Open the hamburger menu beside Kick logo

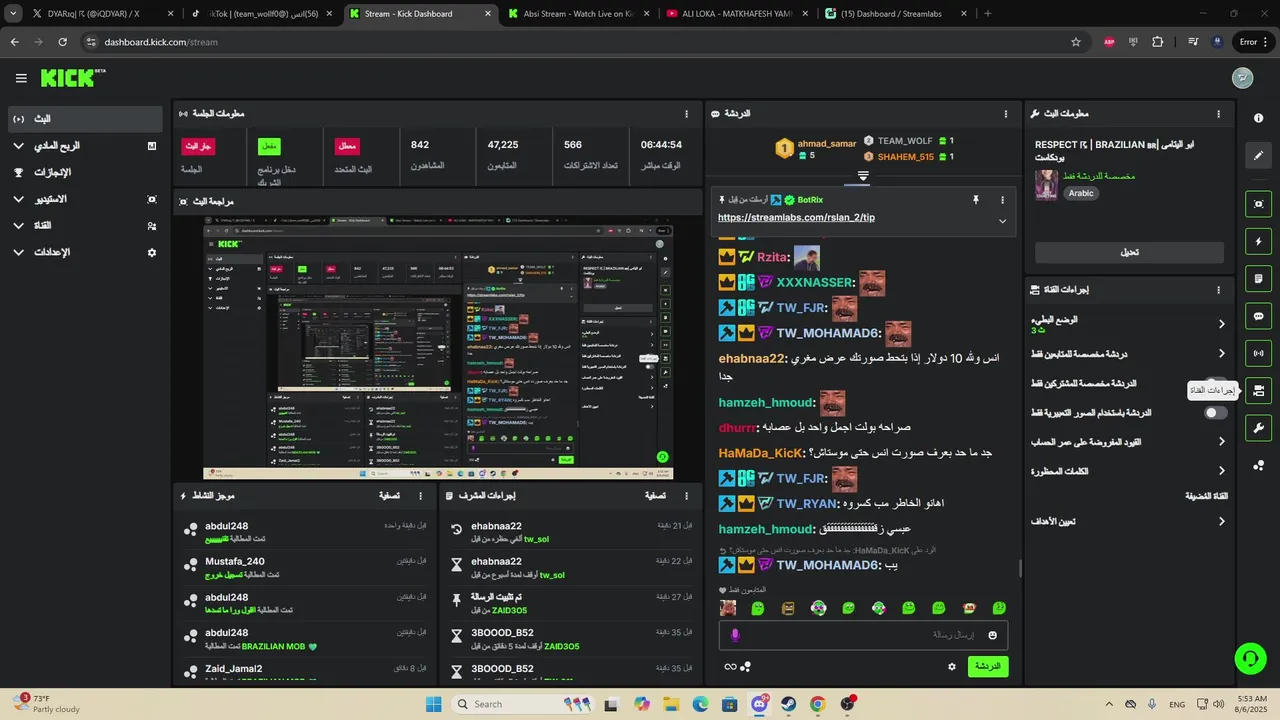[21, 78]
